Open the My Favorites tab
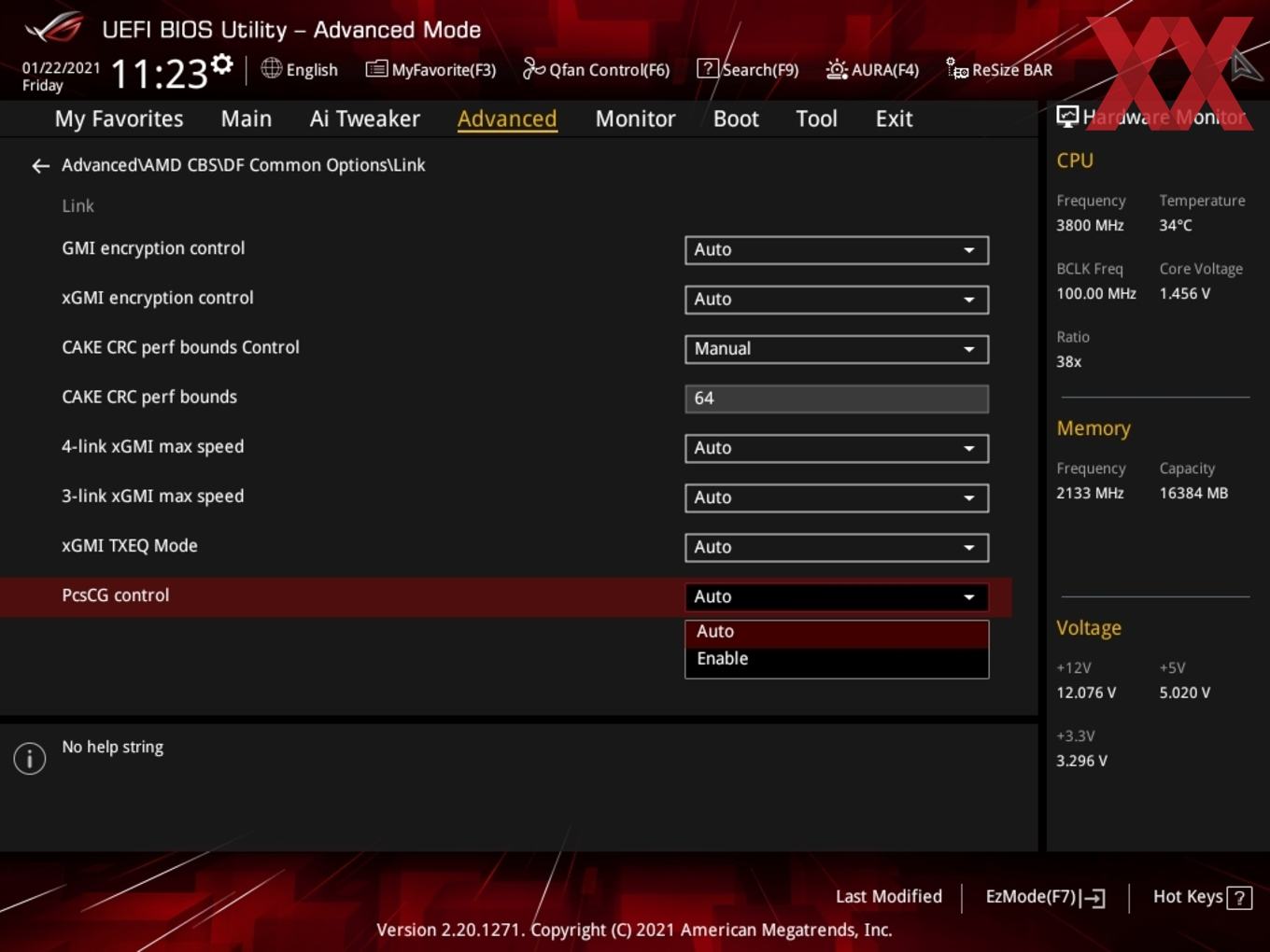 [119, 119]
